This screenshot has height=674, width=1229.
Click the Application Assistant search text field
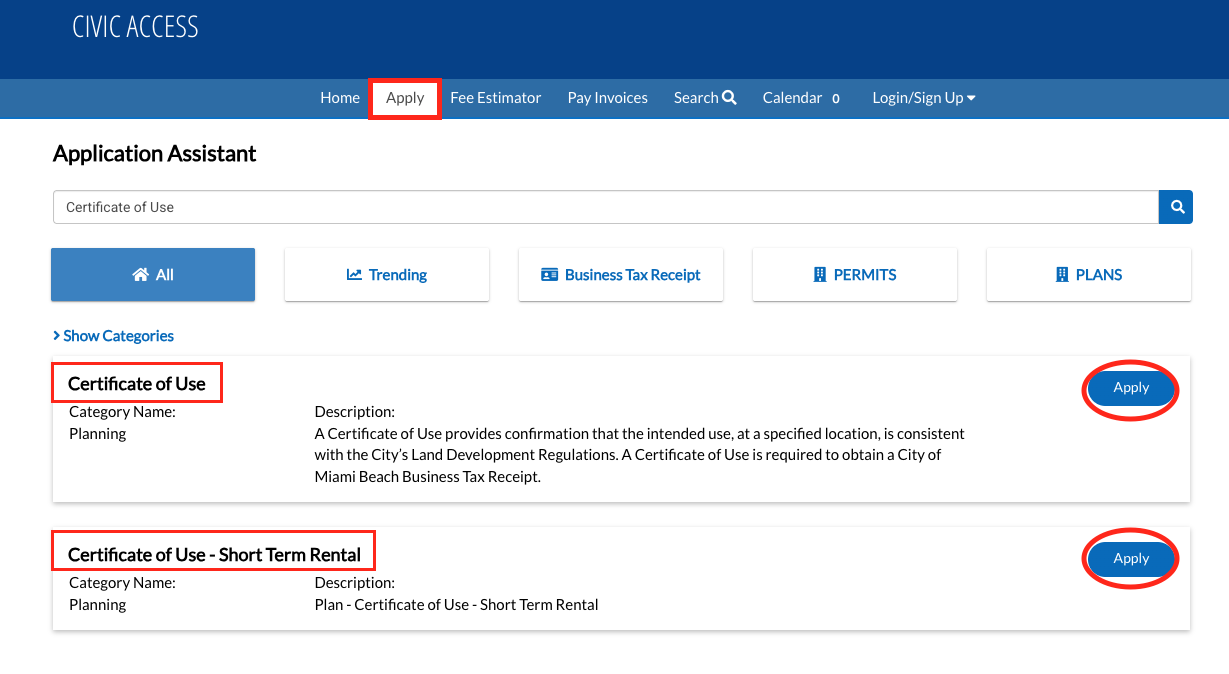click(x=605, y=207)
